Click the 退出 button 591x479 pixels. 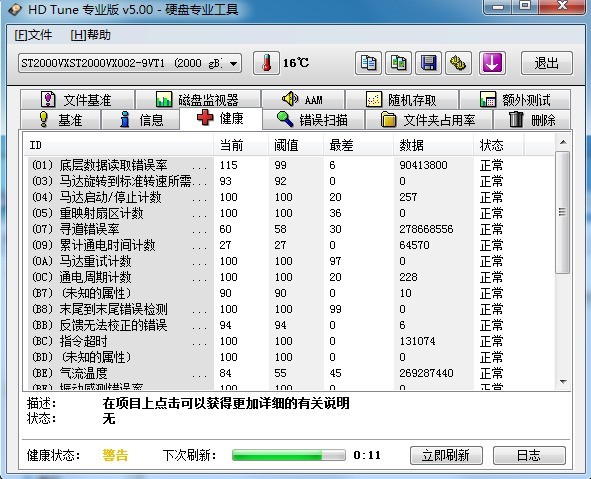tap(547, 63)
